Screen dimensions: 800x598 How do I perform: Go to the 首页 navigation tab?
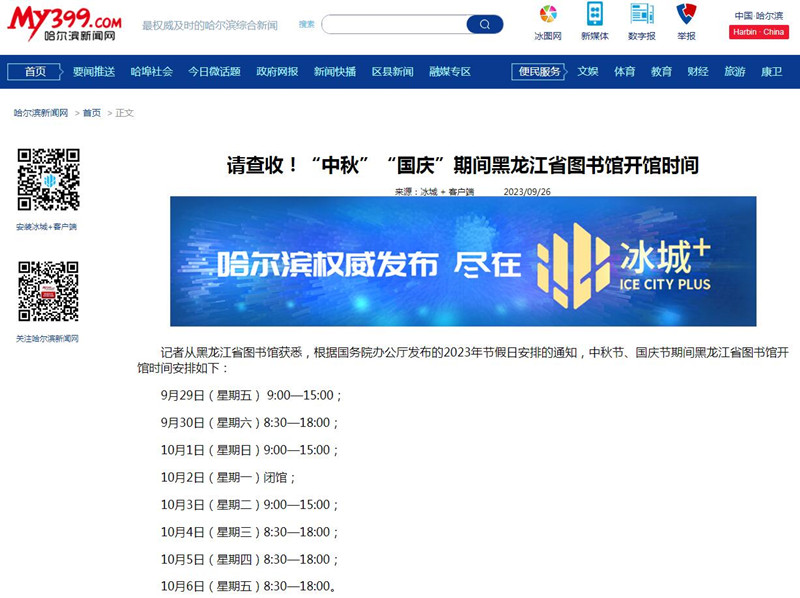pyautogui.click(x=36, y=72)
